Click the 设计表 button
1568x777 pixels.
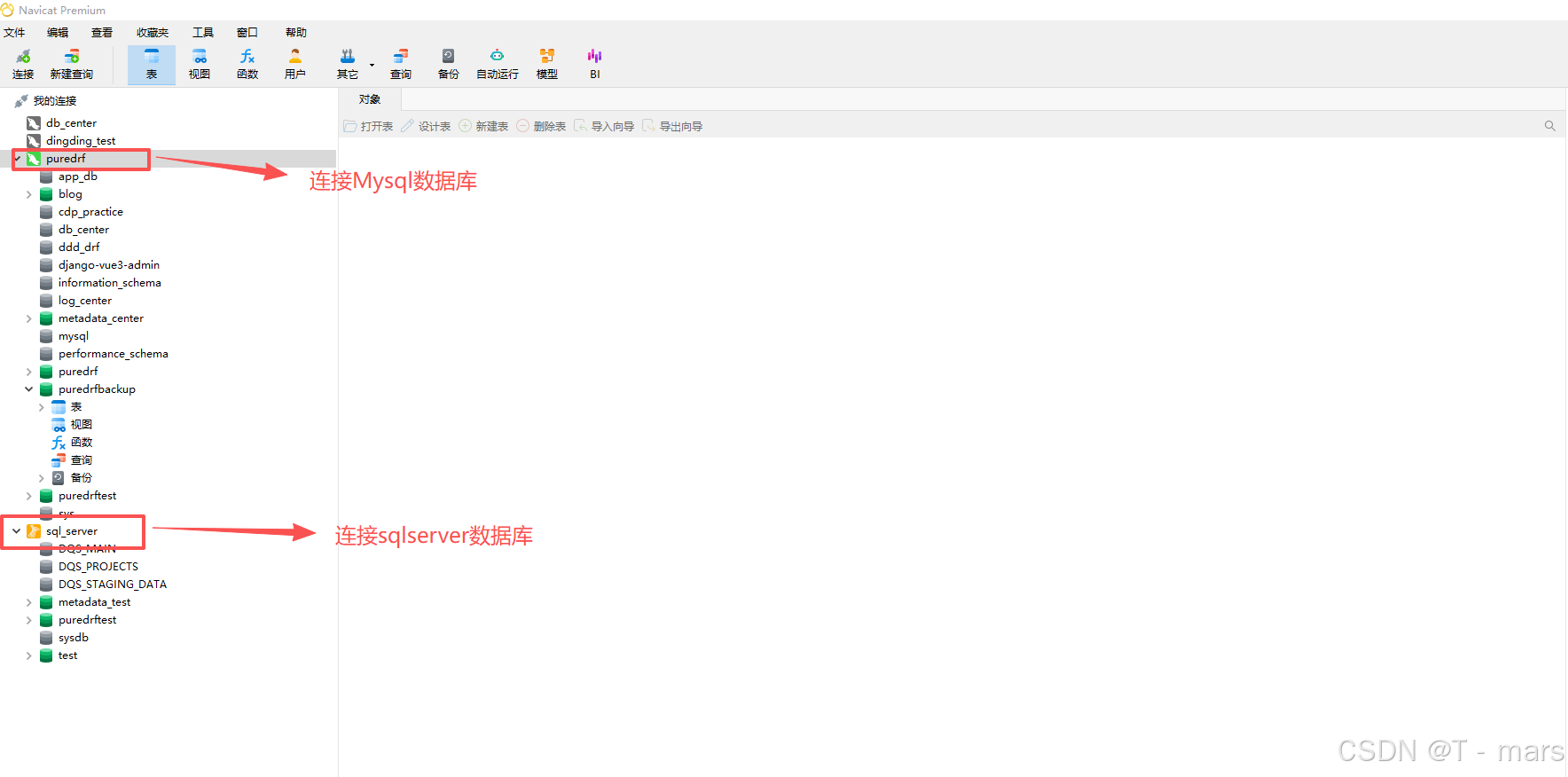426,126
